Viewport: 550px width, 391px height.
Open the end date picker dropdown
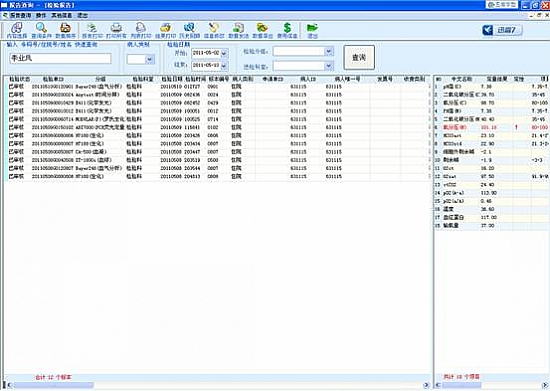(x=224, y=66)
